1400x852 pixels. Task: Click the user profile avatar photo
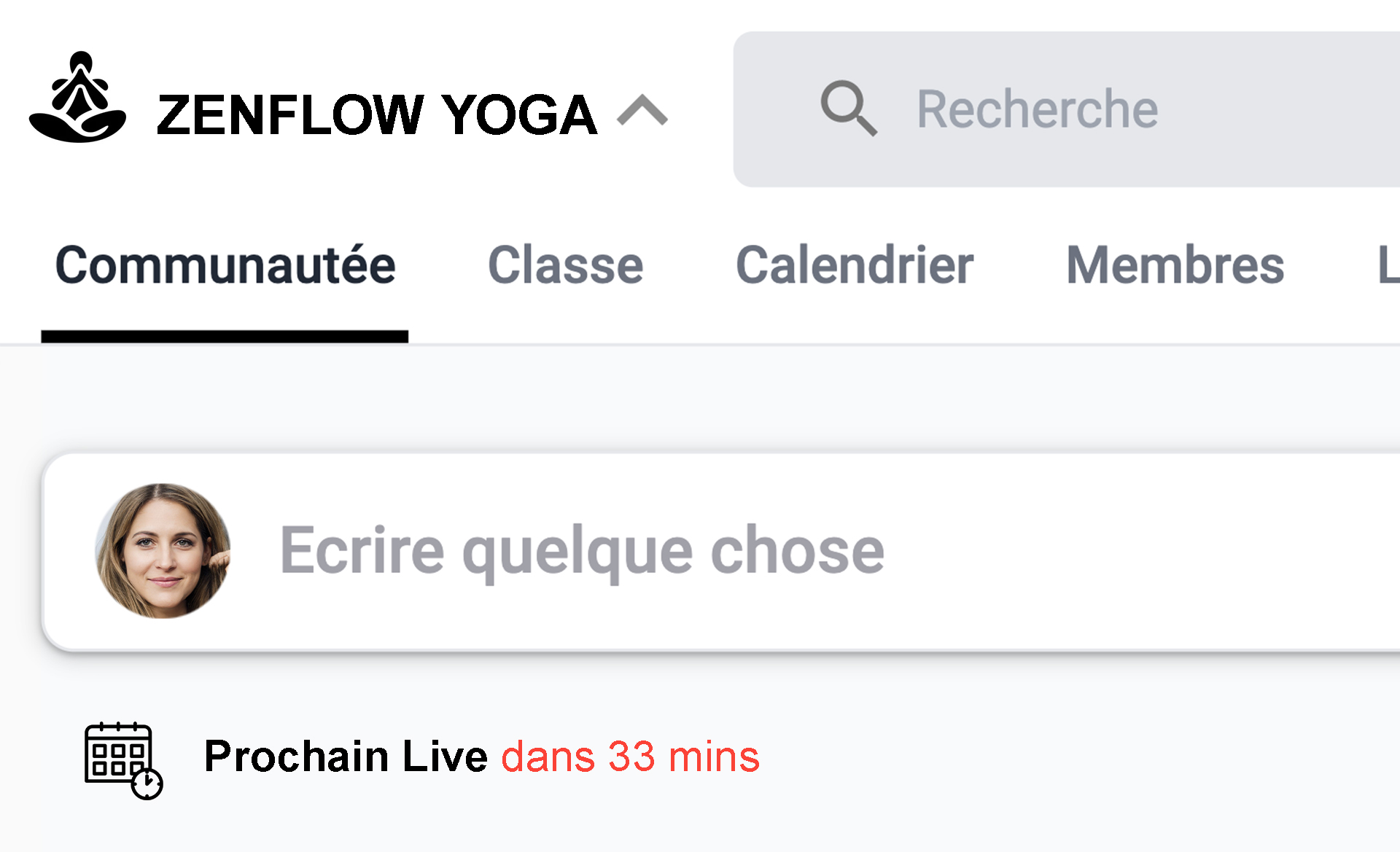pyautogui.click(x=163, y=551)
